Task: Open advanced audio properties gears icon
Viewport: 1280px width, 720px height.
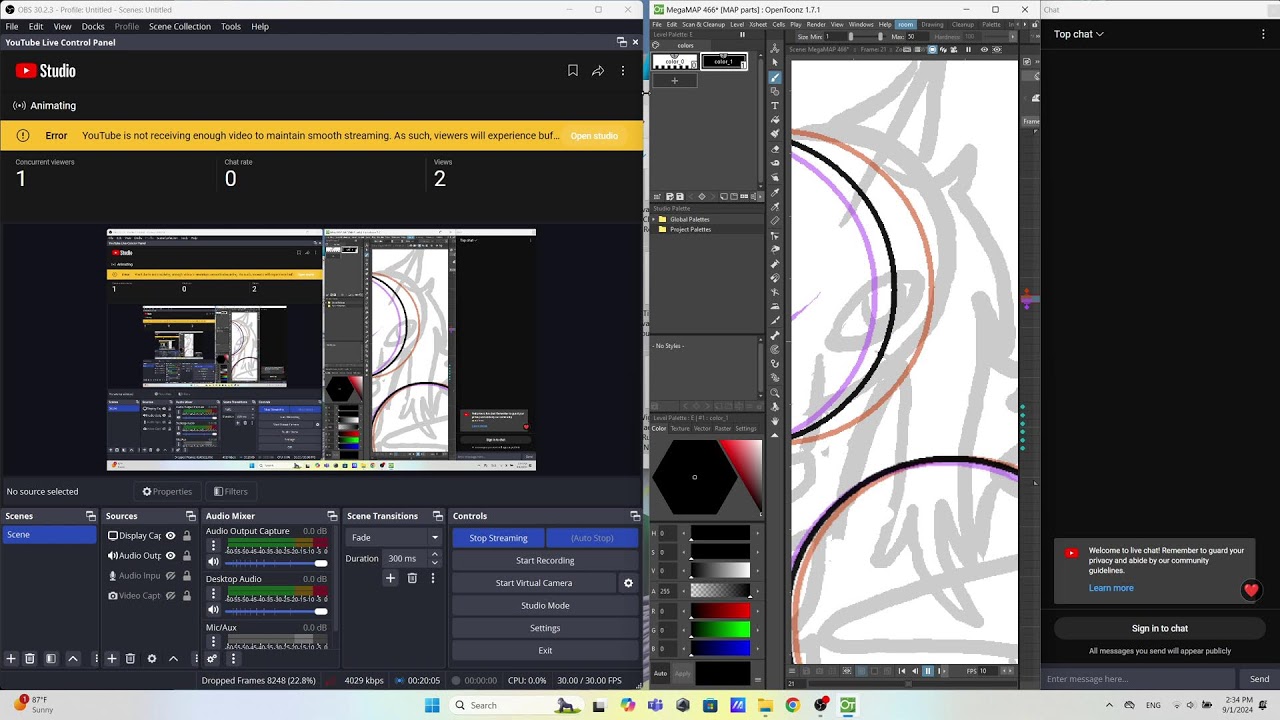Action: (212, 659)
